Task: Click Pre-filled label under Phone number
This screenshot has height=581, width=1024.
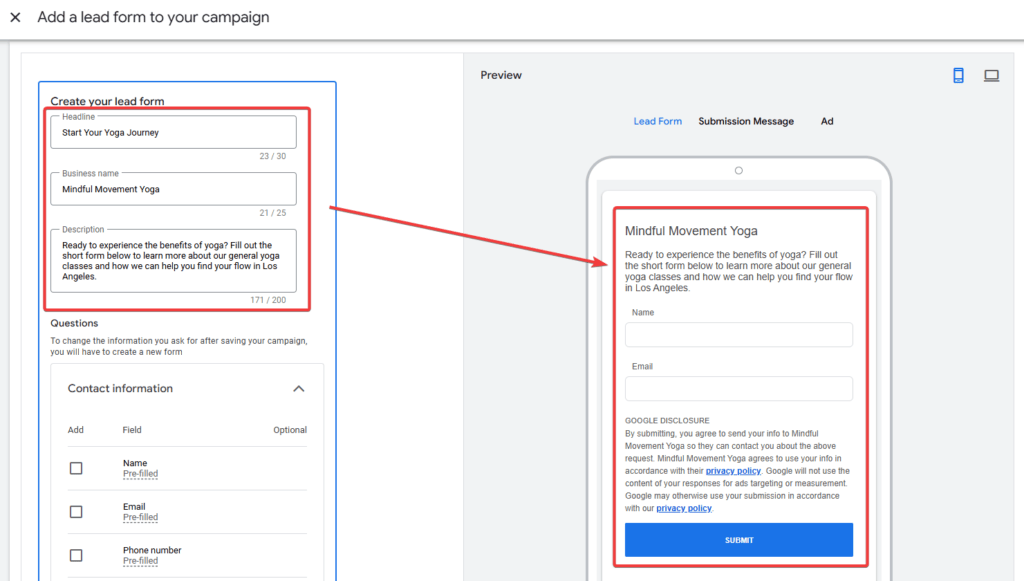Action: click(140, 561)
